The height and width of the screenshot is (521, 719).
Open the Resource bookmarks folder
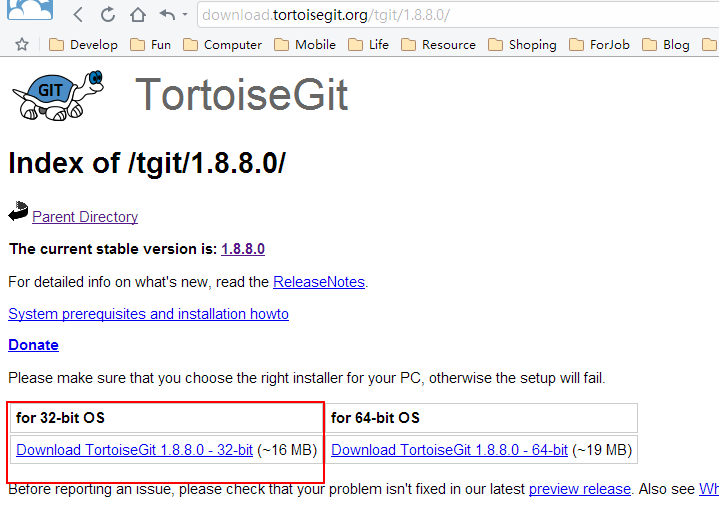pos(438,44)
